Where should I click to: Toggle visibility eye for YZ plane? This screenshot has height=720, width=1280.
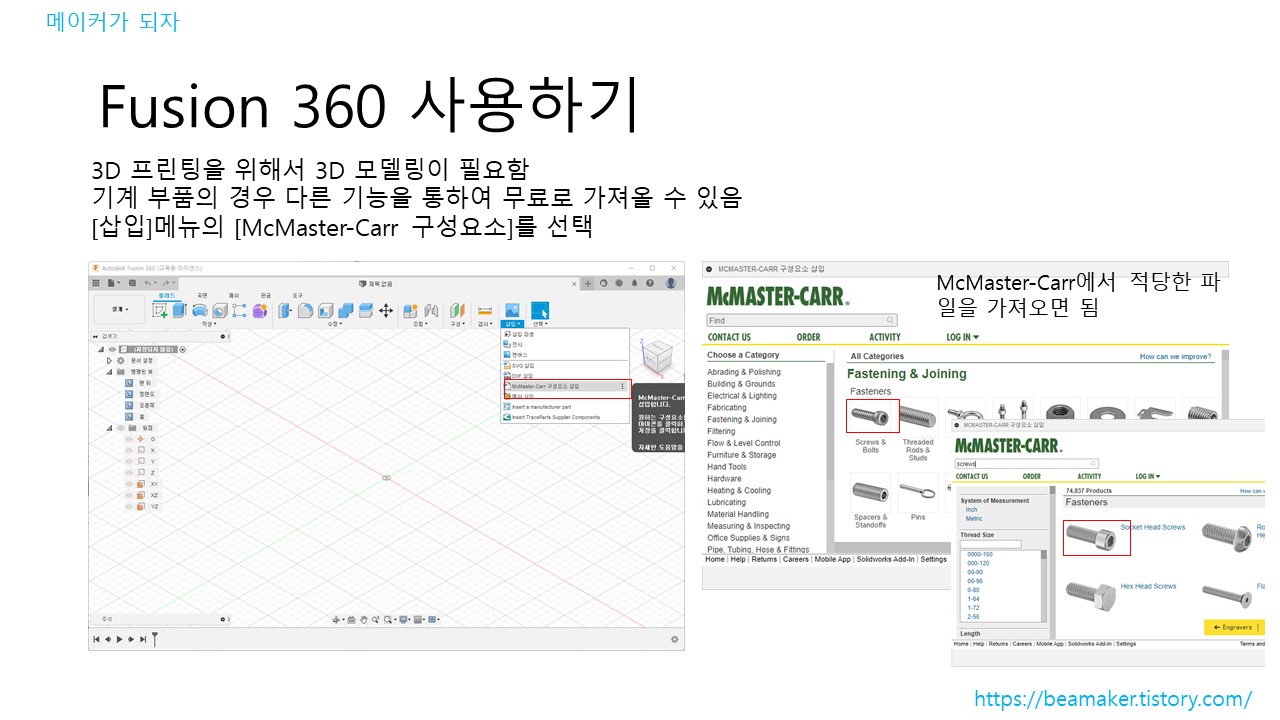[129, 506]
